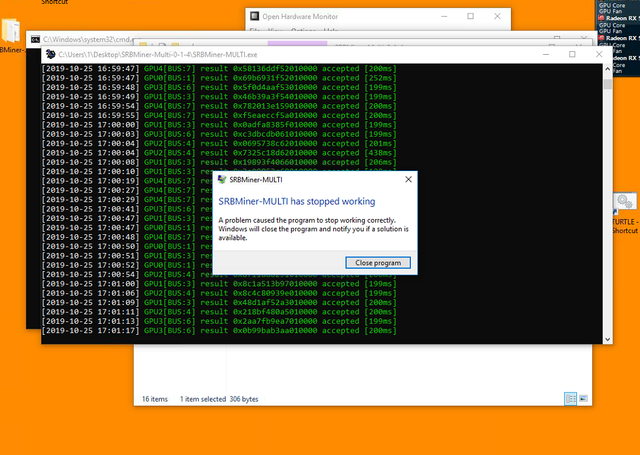This screenshot has height=455, width=640.
Task: Click the Open Hardware Monitor window icon
Action: point(255,16)
